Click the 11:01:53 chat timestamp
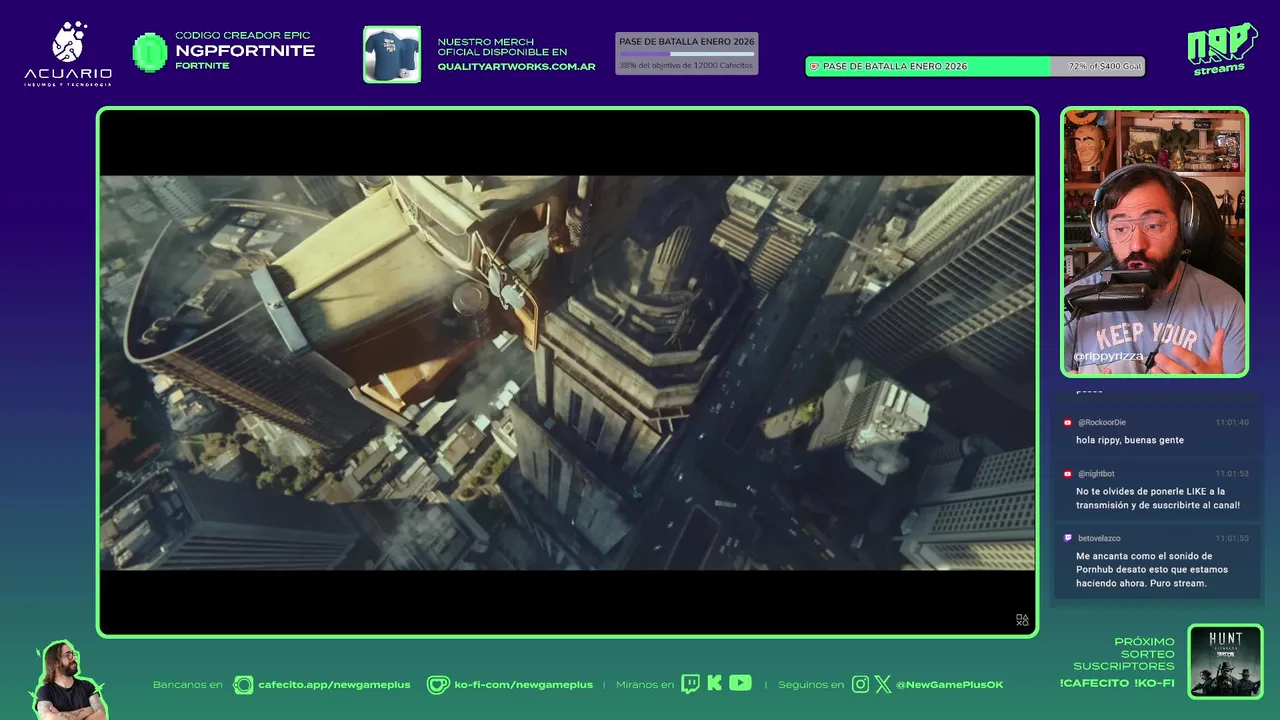 pyautogui.click(x=1232, y=473)
